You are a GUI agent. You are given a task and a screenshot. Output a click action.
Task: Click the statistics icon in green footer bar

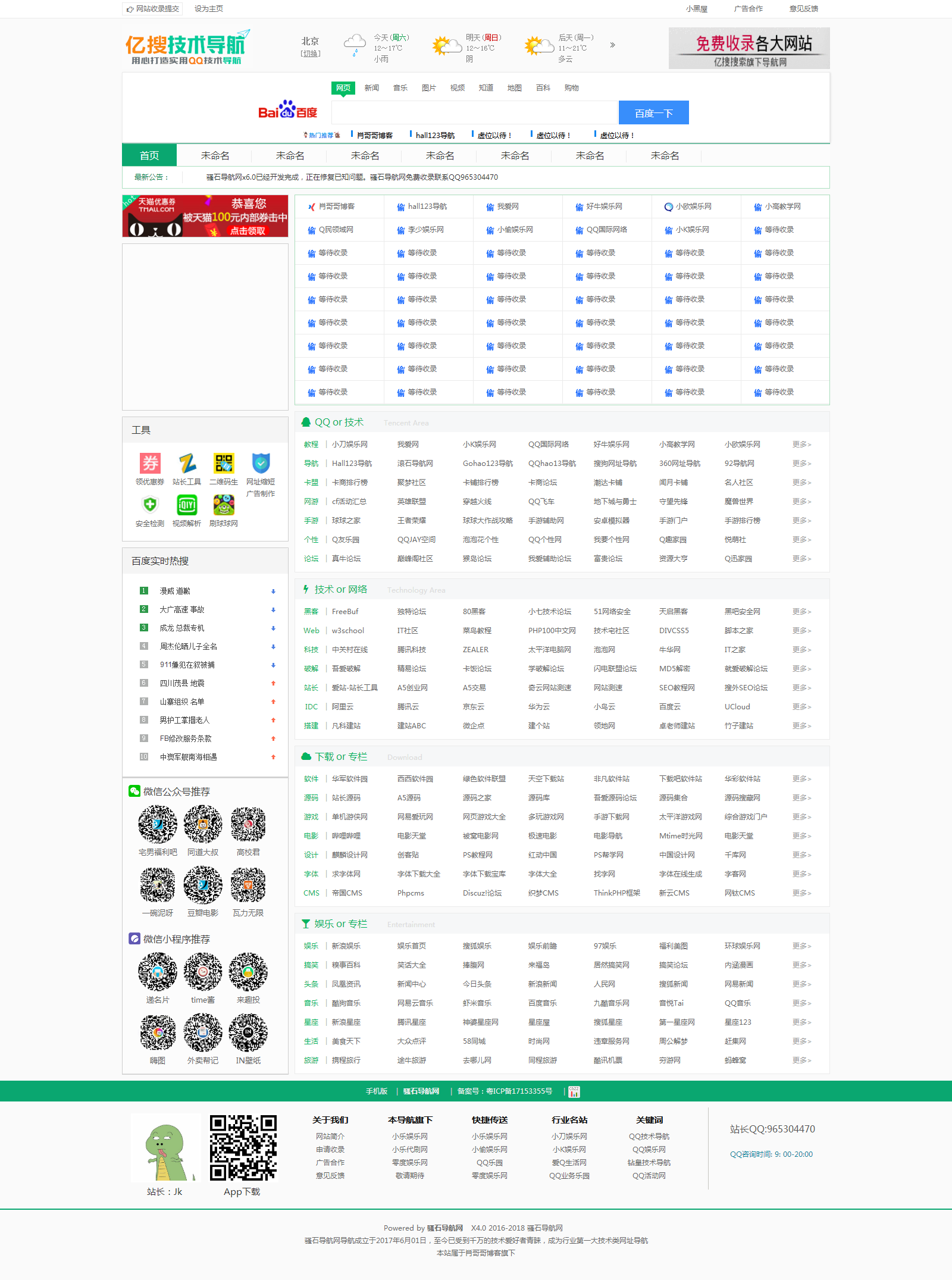pos(574,1091)
